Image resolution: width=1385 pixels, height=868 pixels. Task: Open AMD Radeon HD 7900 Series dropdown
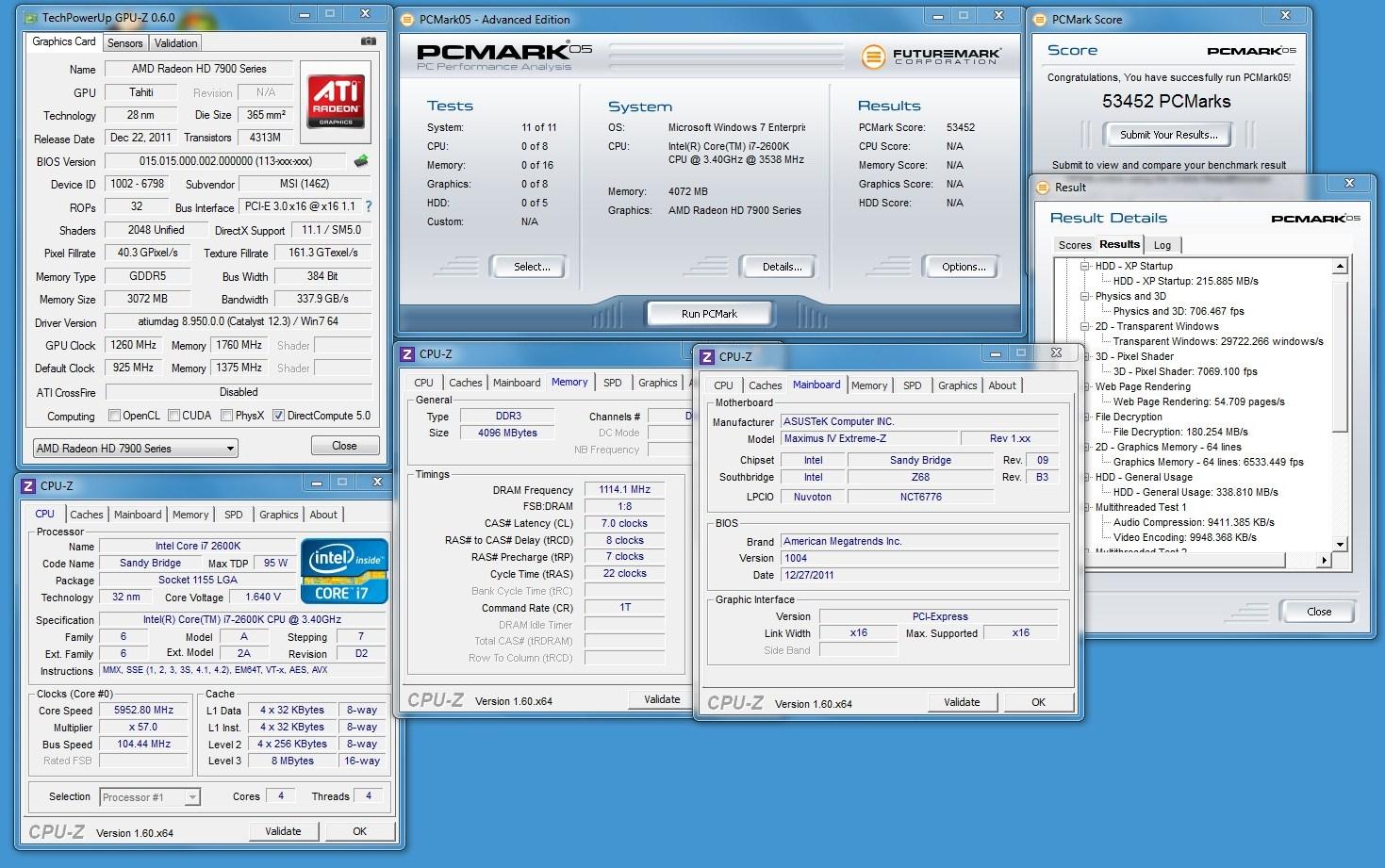click(135, 449)
